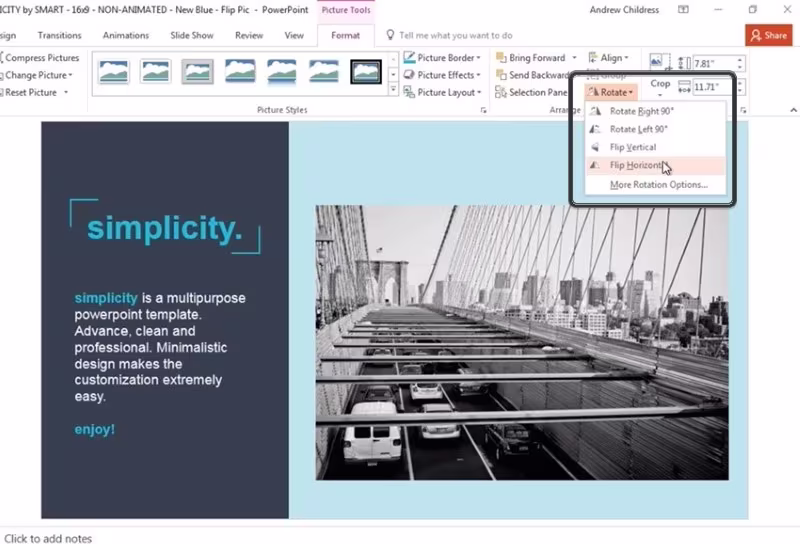Choose Rotate Right 90° from menu
Screen dimensions: 800x544
[655, 111]
